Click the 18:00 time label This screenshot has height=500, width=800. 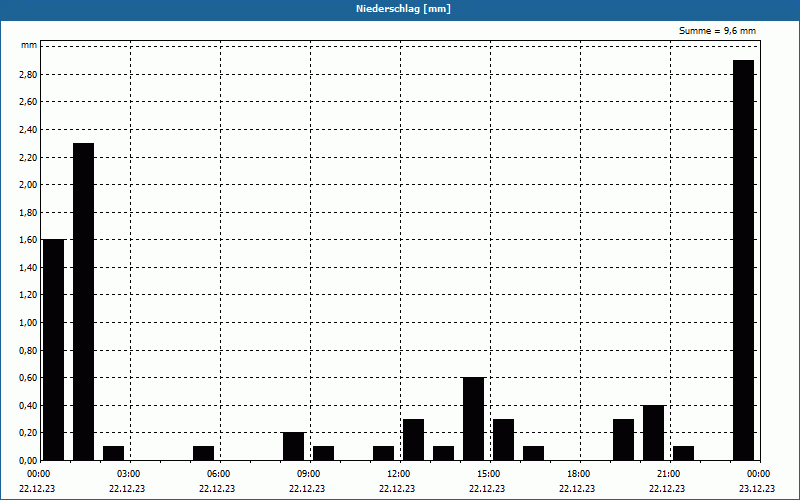tap(579, 474)
